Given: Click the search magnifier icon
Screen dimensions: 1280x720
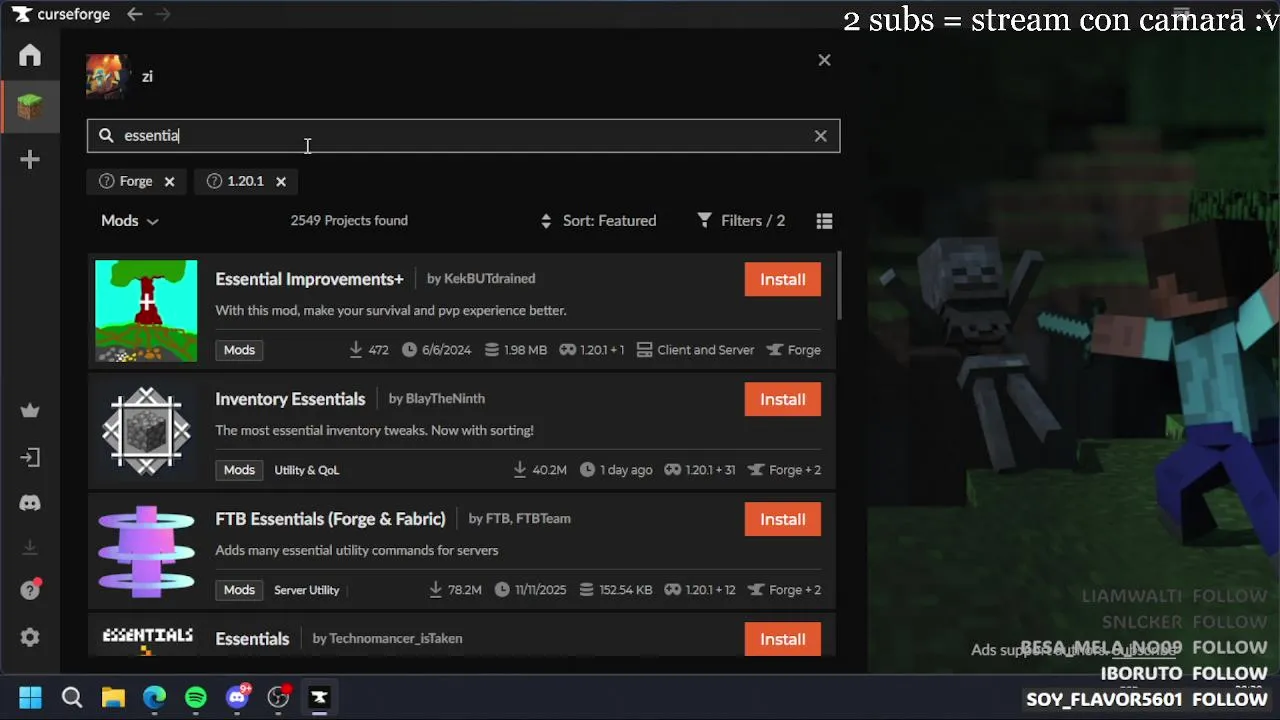Looking at the screenshot, I should click(106, 136).
